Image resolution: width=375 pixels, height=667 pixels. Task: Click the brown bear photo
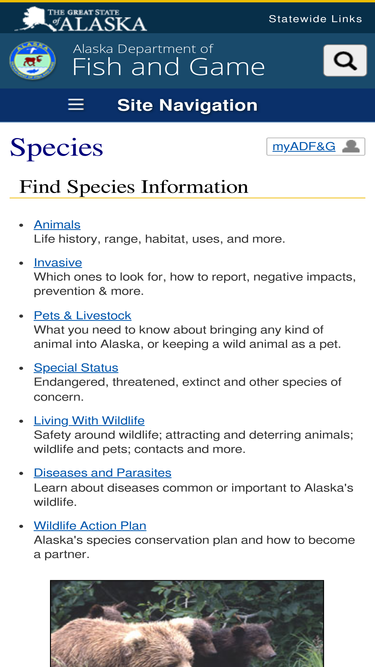tap(187, 624)
